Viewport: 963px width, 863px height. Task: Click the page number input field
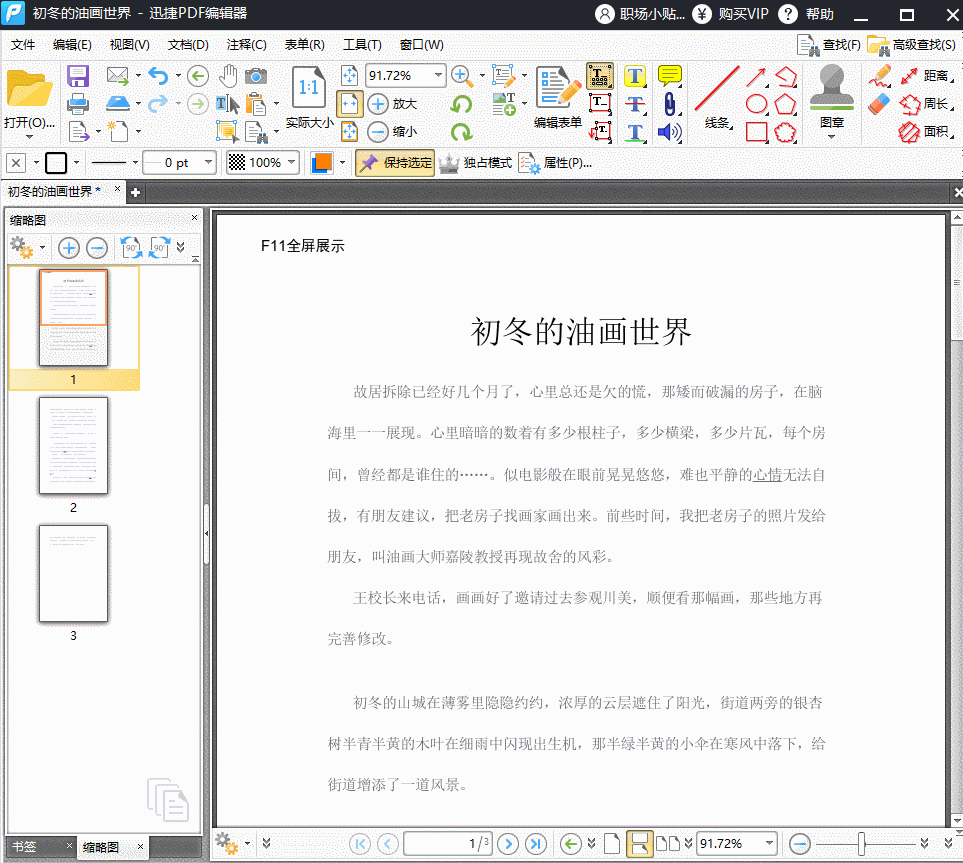pos(447,843)
